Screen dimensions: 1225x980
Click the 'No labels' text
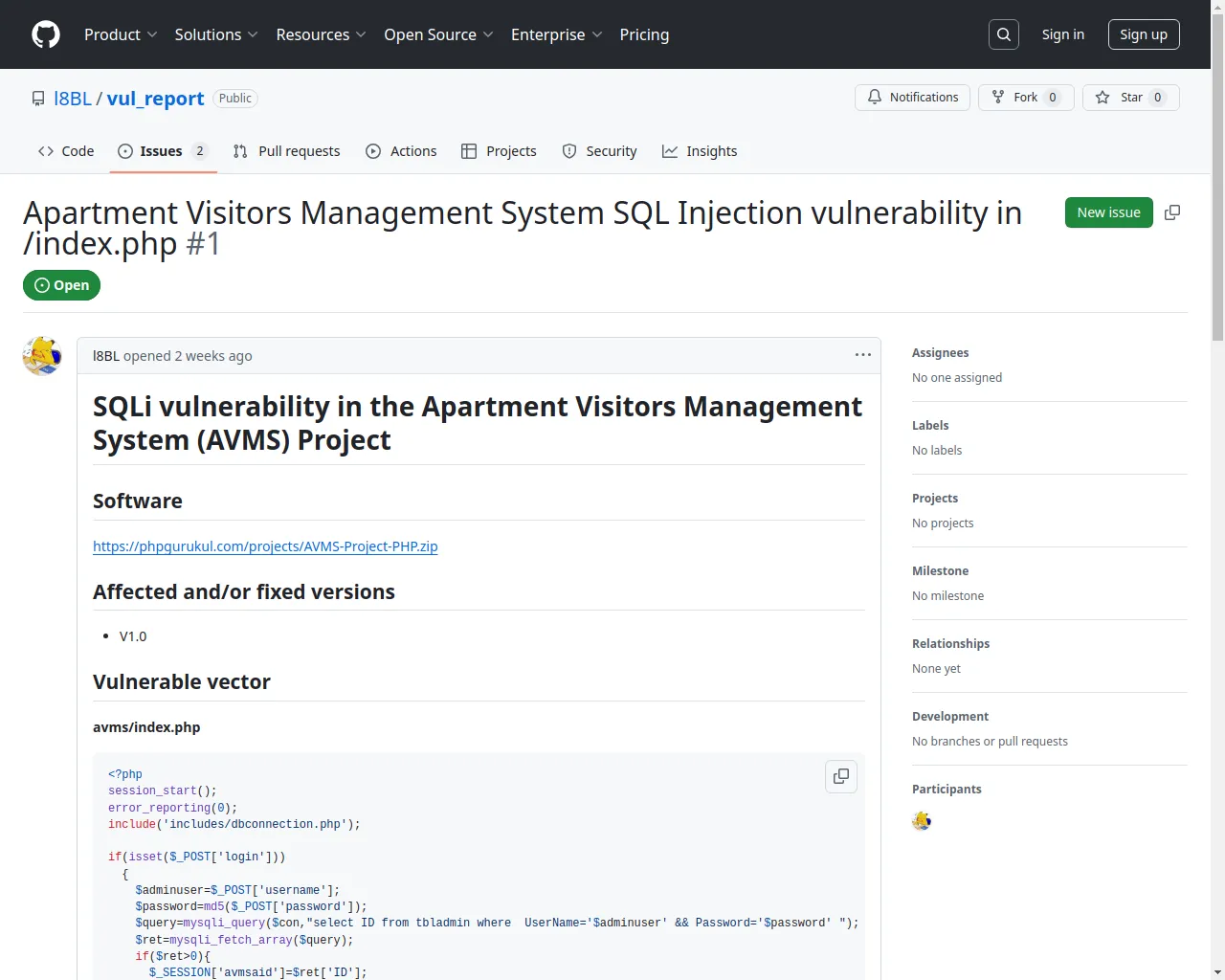pyautogui.click(x=937, y=451)
